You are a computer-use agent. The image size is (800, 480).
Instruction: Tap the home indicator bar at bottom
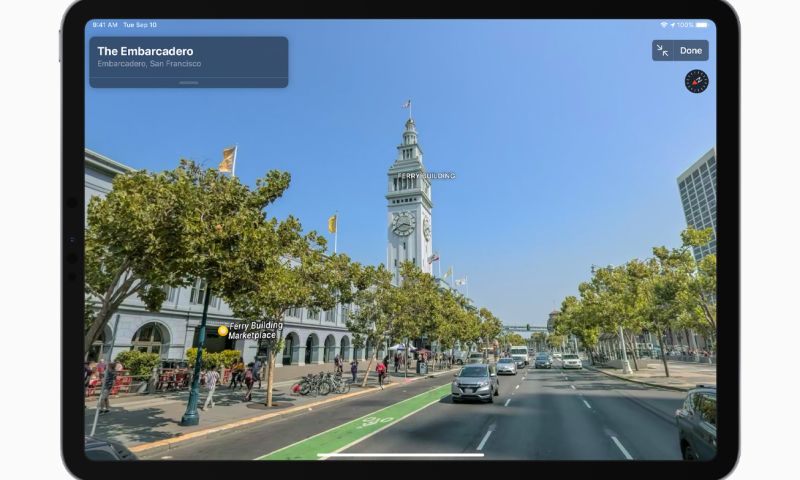coord(400,456)
